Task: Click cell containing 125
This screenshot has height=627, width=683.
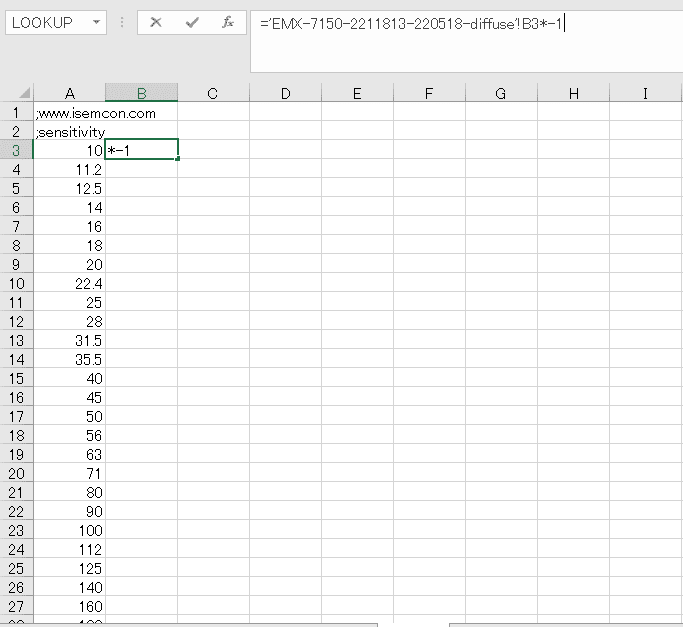Action: click(69, 568)
